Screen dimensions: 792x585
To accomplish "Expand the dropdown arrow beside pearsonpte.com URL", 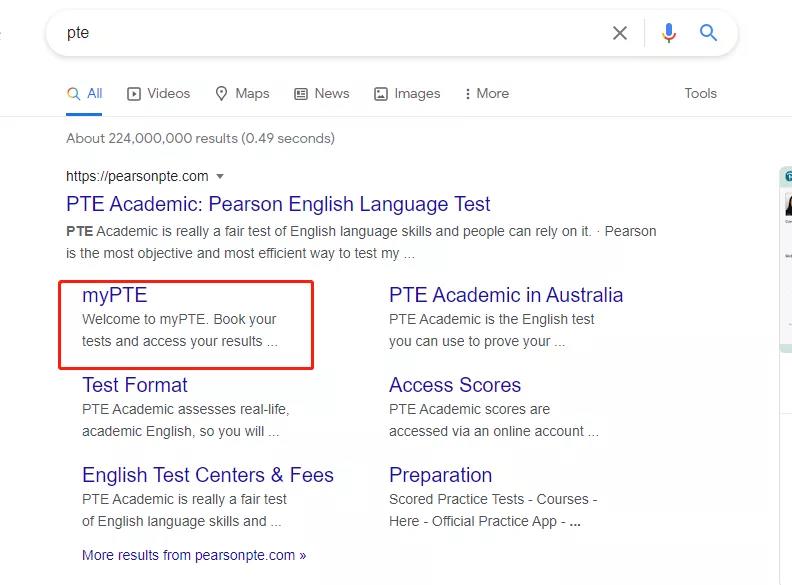I will pyautogui.click(x=220, y=177).
